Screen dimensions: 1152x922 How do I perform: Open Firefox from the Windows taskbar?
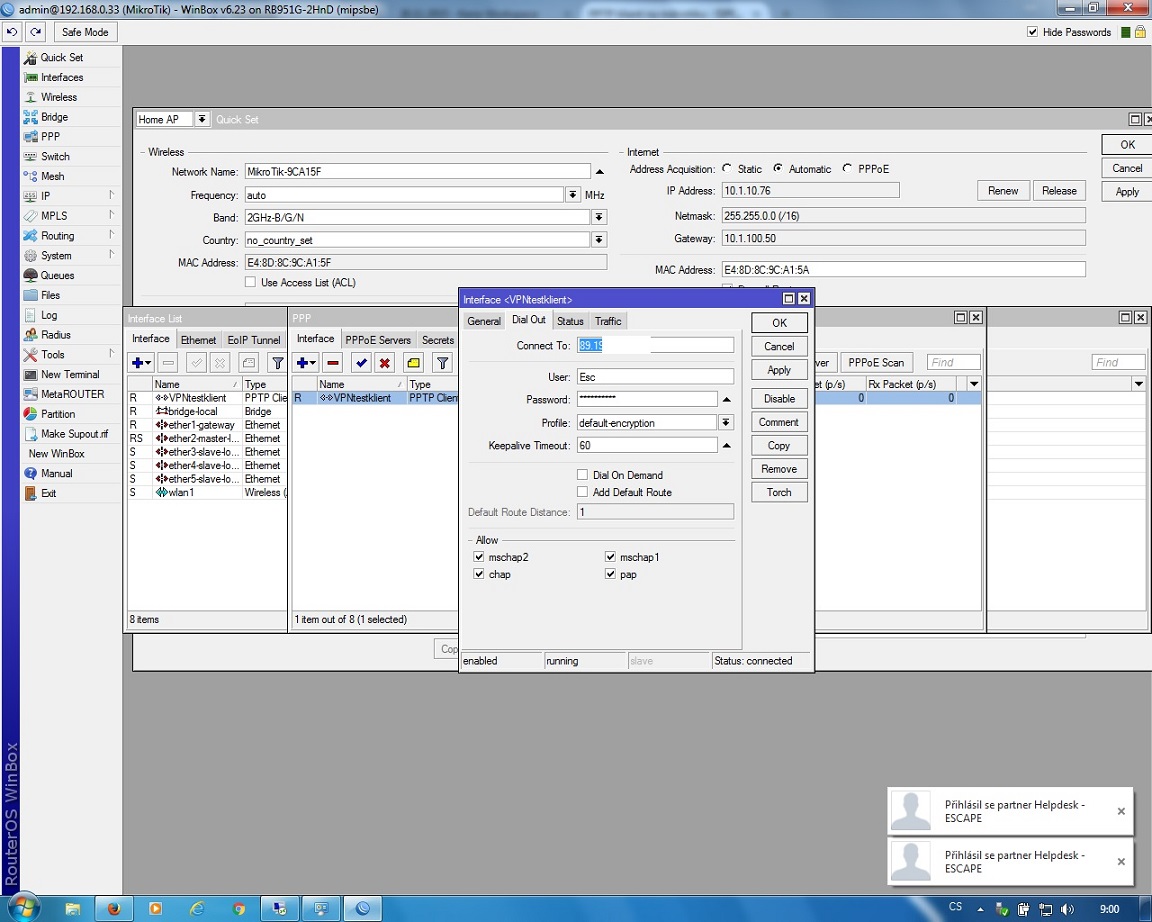point(114,909)
